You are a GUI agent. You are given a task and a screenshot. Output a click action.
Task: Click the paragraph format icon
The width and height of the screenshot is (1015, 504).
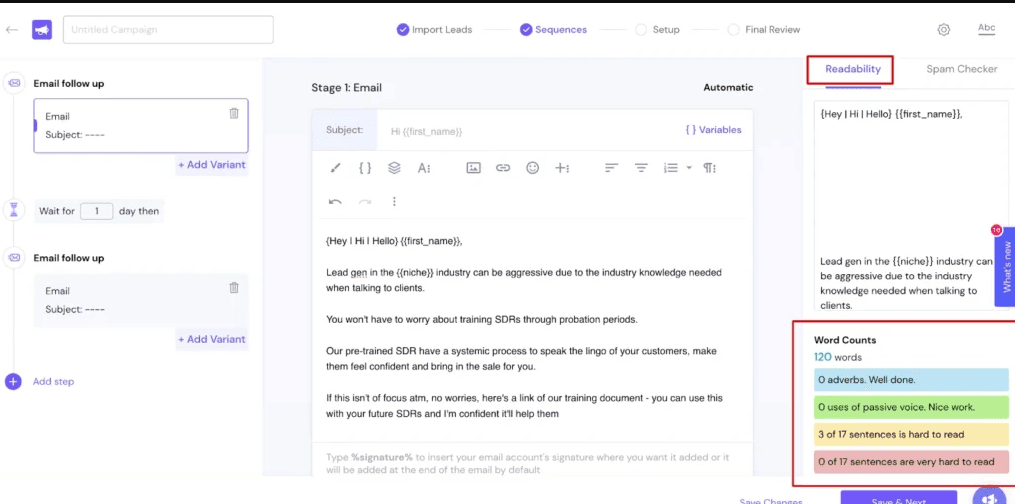[709, 168]
